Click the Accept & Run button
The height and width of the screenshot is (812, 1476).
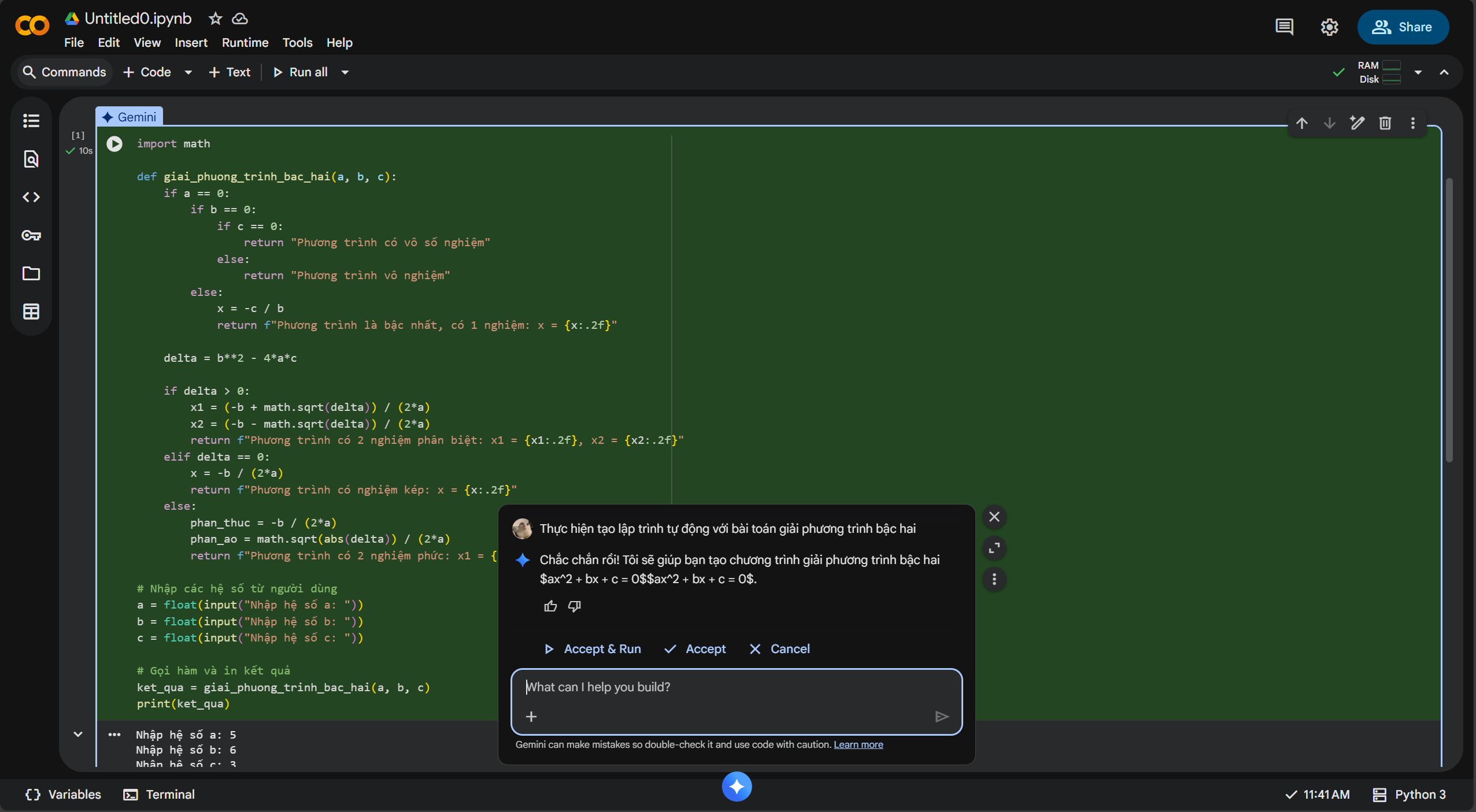coord(593,649)
